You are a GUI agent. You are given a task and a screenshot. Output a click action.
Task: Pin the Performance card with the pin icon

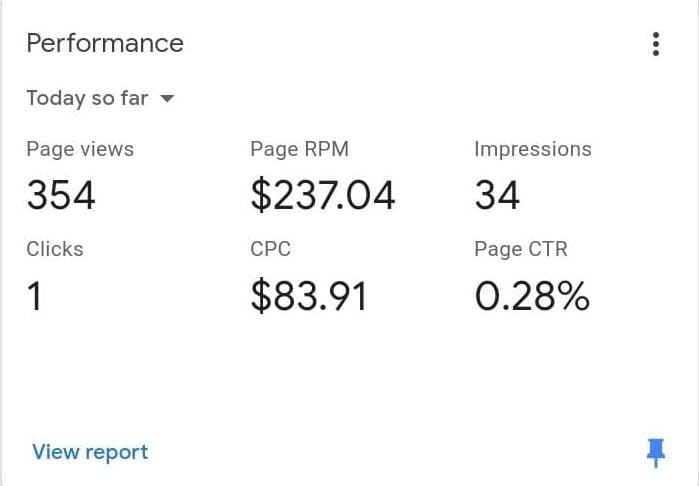click(656, 454)
